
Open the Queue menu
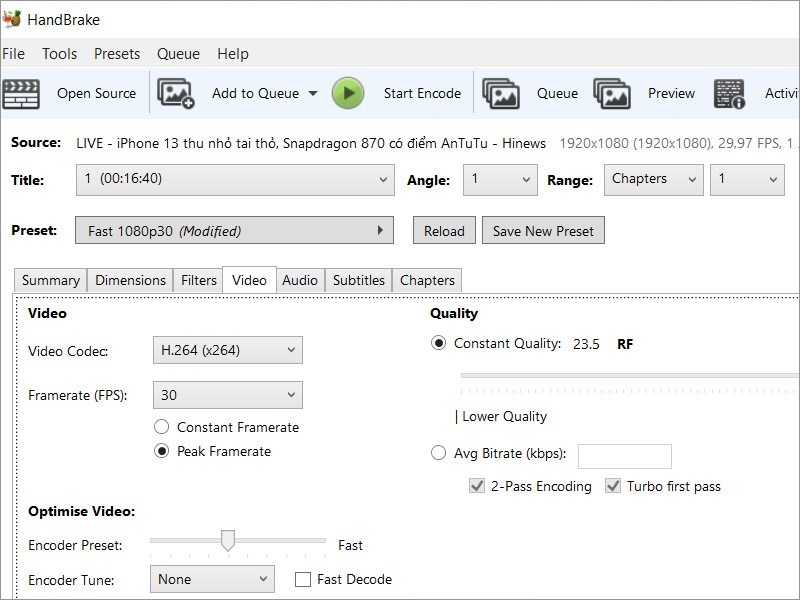pyautogui.click(x=178, y=54)
